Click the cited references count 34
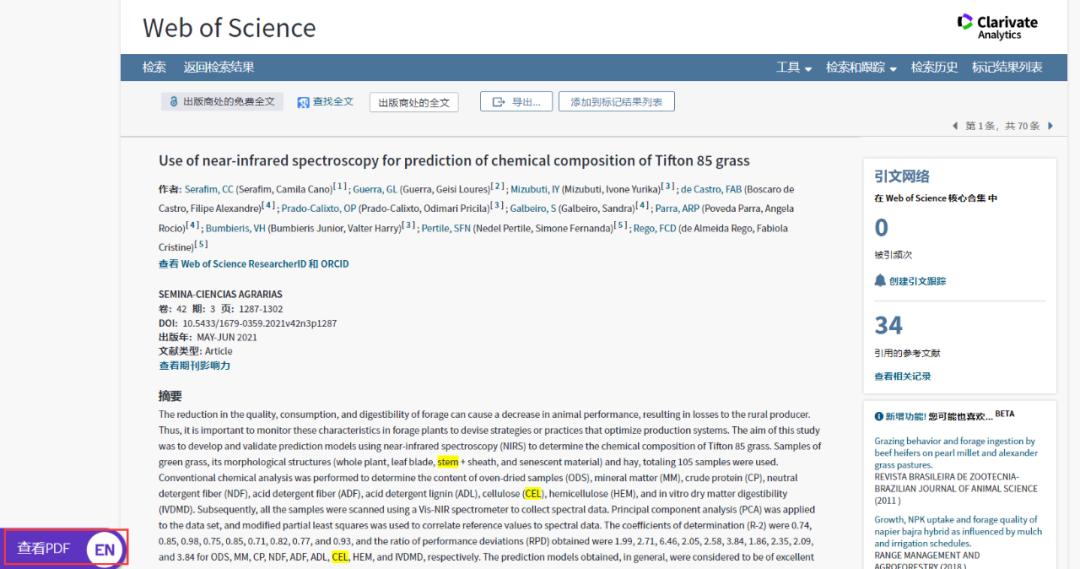Screen dimensions: 1080x569 click(x=889, y=325)
